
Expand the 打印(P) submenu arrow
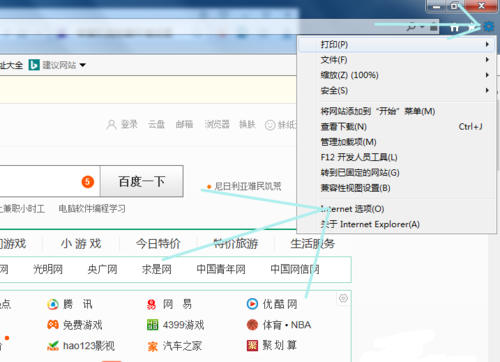pos(487,44)
